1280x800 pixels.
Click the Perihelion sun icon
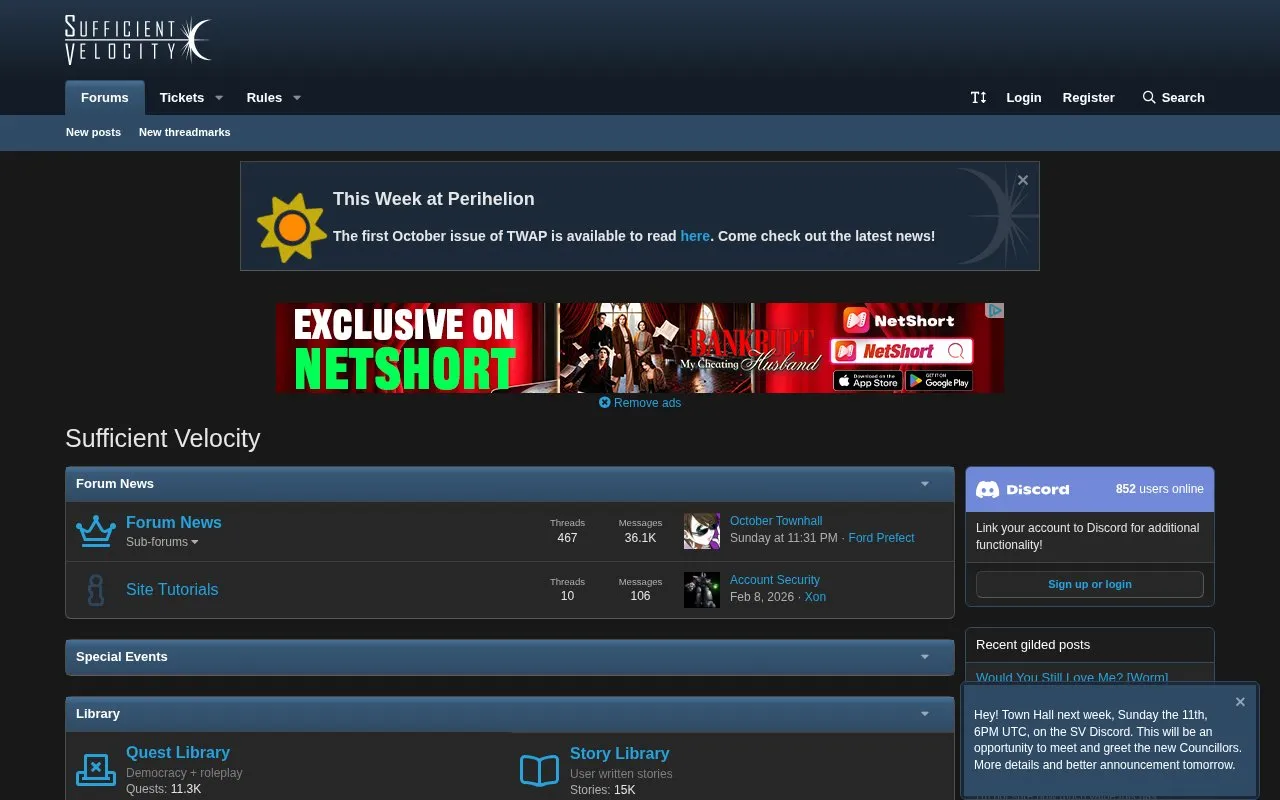tap(291, 228)
